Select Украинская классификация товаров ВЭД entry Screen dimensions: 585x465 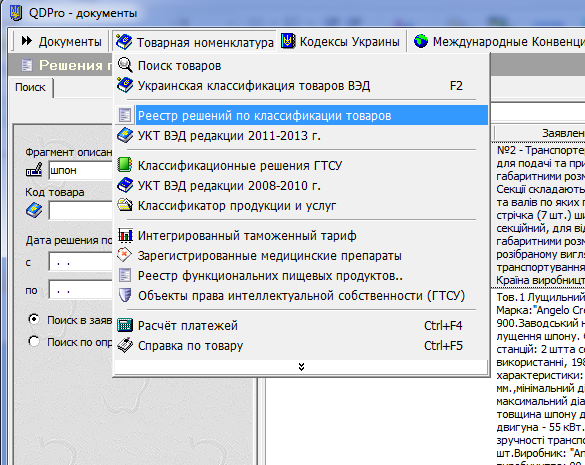click(301, 86)
